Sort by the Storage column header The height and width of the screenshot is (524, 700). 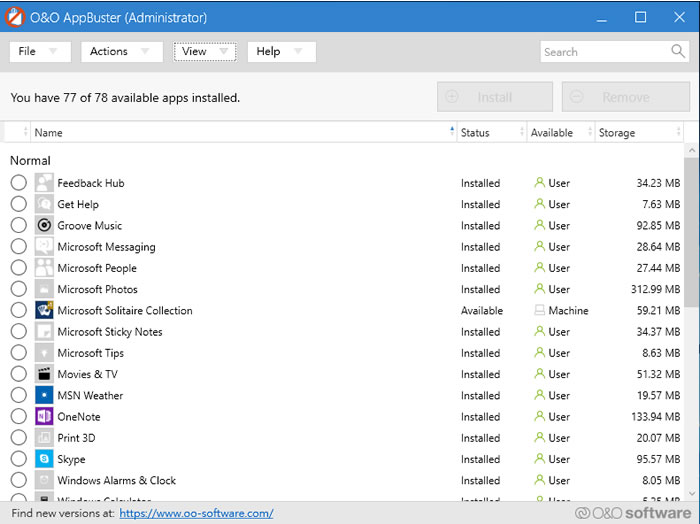(x=639, y=133)
